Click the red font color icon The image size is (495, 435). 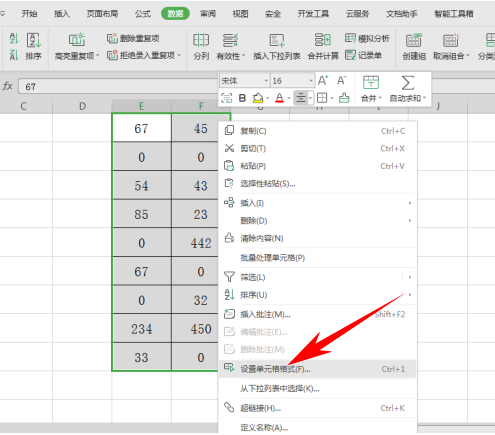(279, 98)
